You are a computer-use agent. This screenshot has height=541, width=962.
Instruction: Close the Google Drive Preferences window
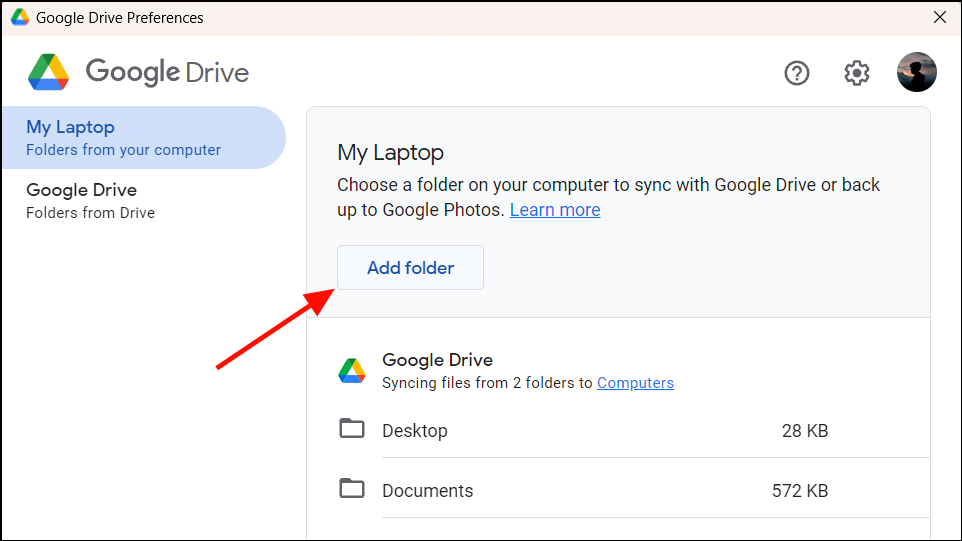(x=939, y=17)
